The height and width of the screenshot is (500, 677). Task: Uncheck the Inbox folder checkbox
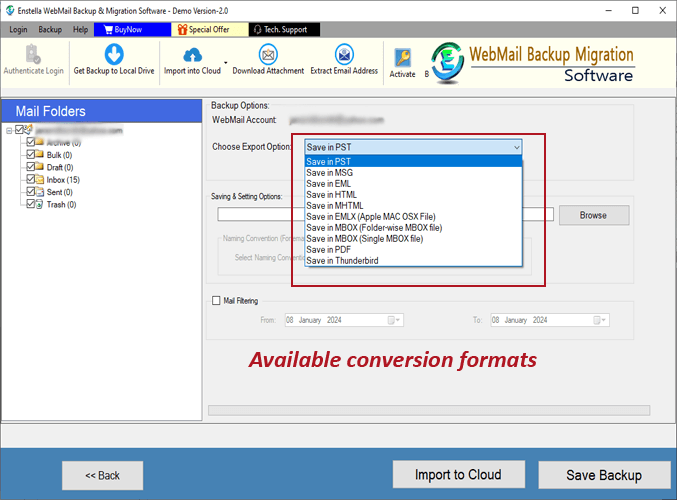(31, 179)
